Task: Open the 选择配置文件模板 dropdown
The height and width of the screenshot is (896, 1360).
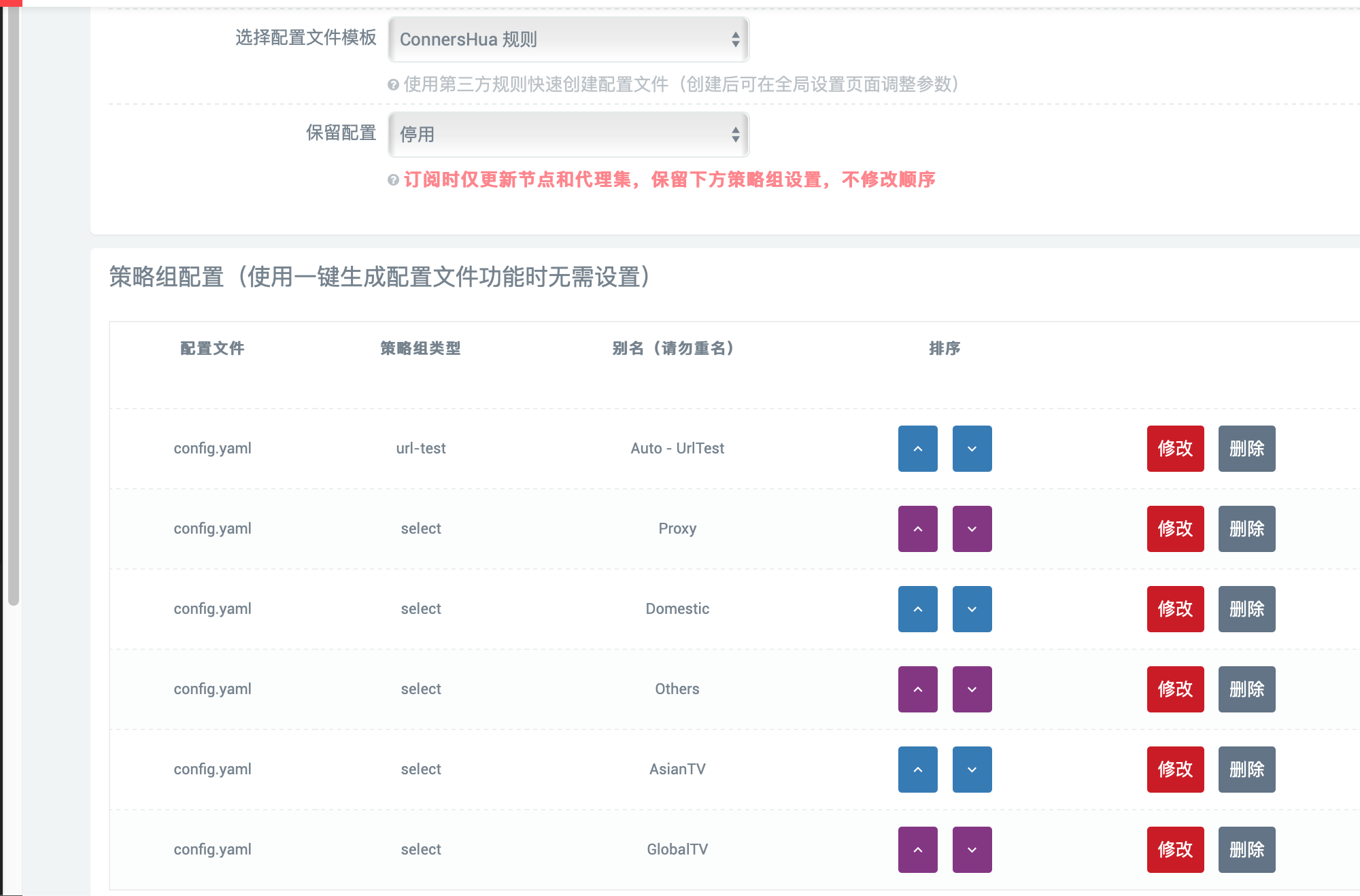Action: (x=567, y=39)
